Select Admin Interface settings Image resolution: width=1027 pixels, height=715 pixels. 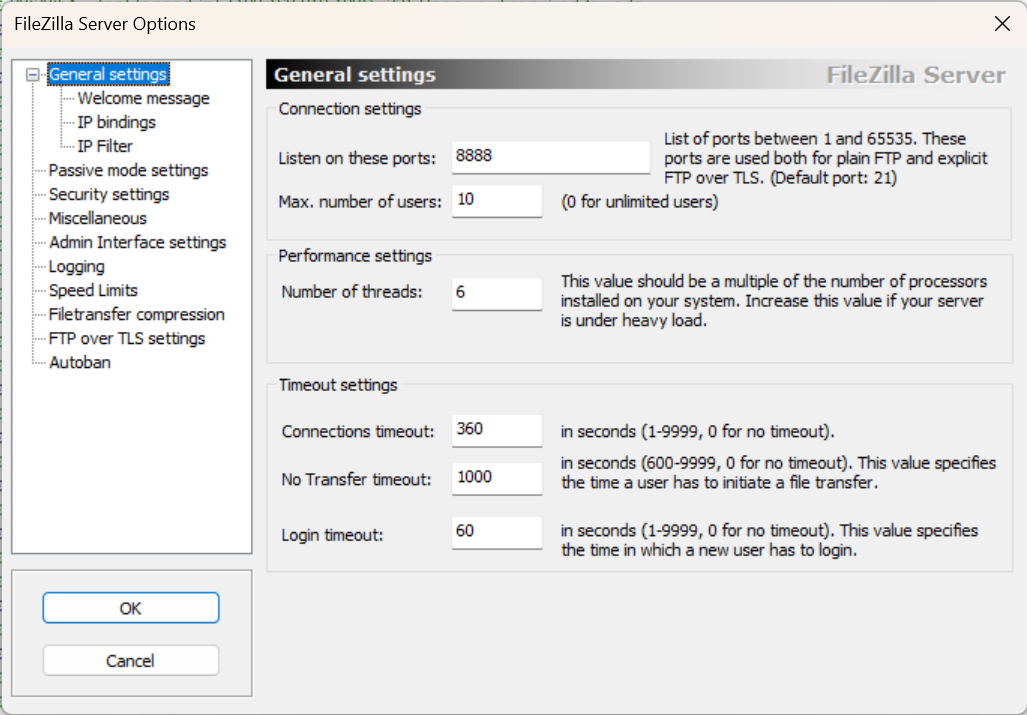point(138,242)
